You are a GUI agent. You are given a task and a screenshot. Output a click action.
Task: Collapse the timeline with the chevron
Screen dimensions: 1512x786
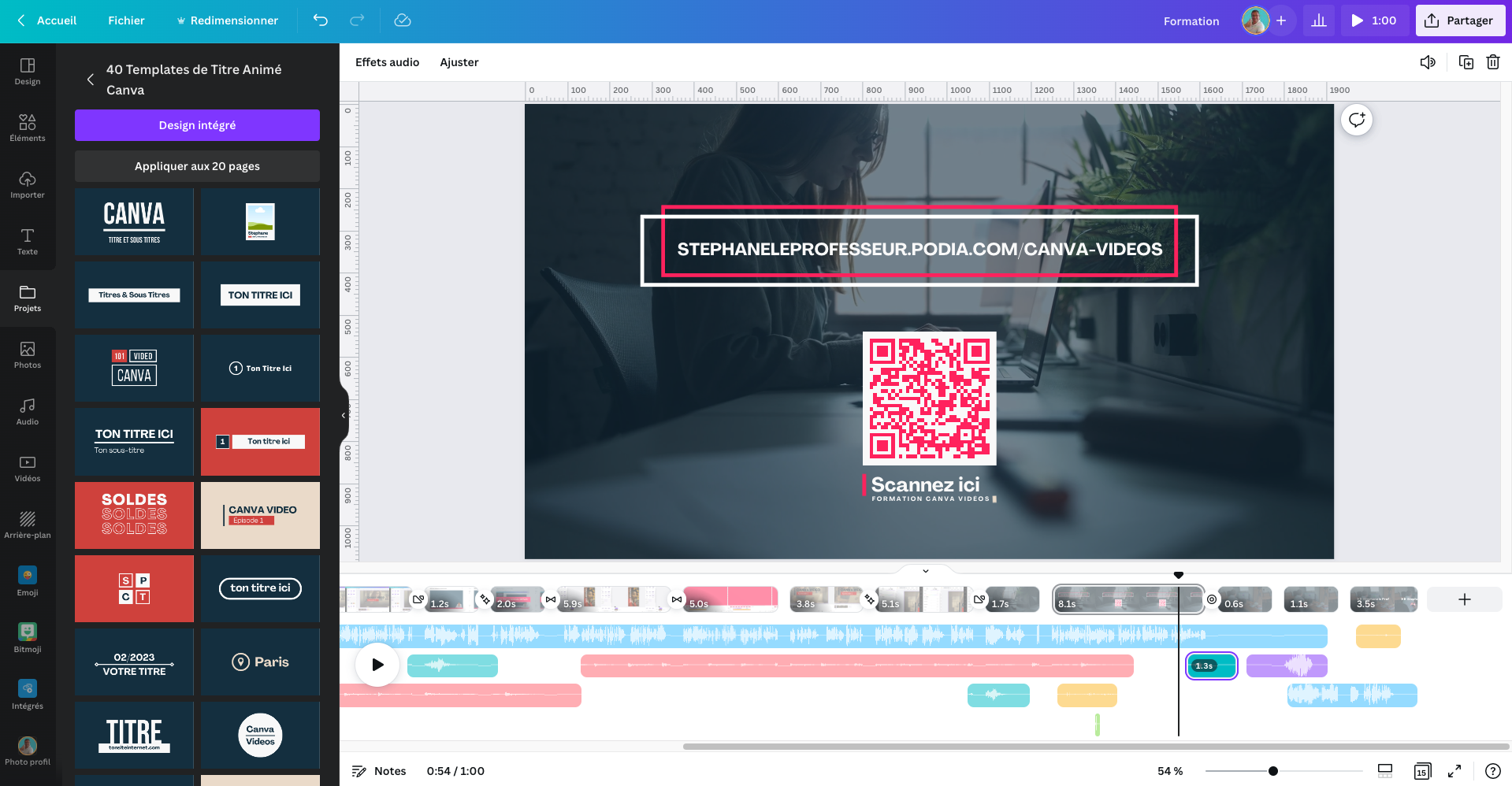925,571
